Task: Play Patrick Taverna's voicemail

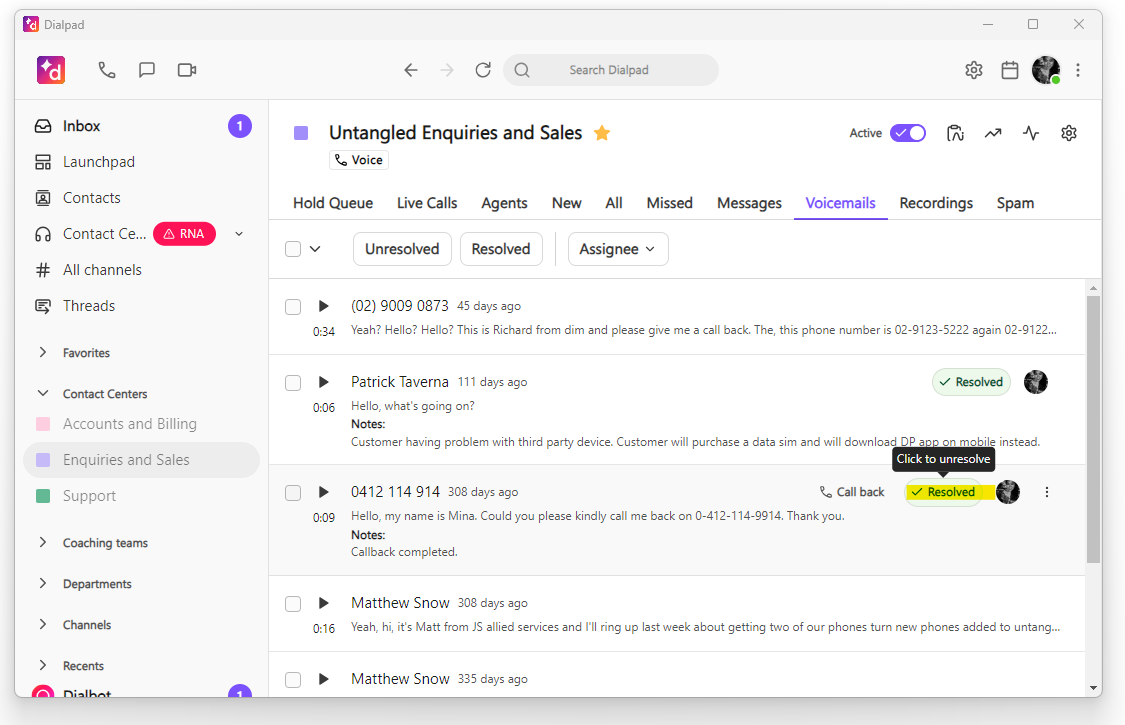Action: click(x=324, y=382)
